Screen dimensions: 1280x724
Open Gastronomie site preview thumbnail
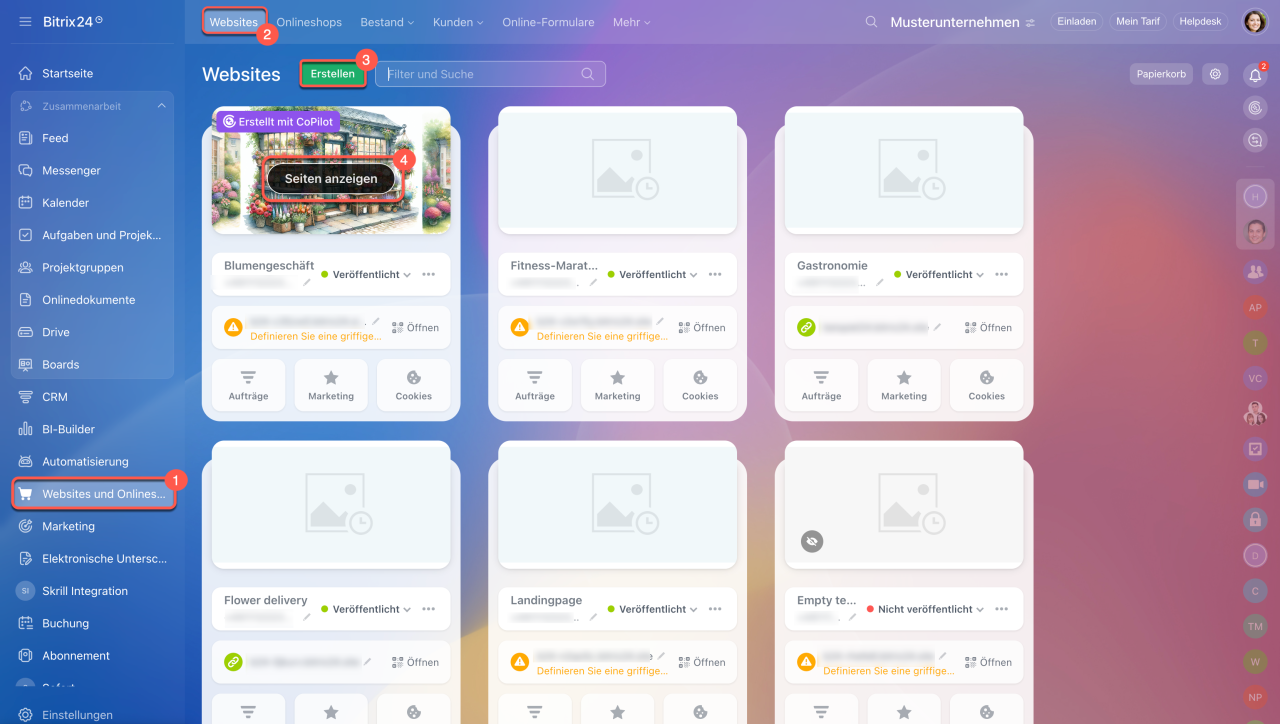(904, 170)
